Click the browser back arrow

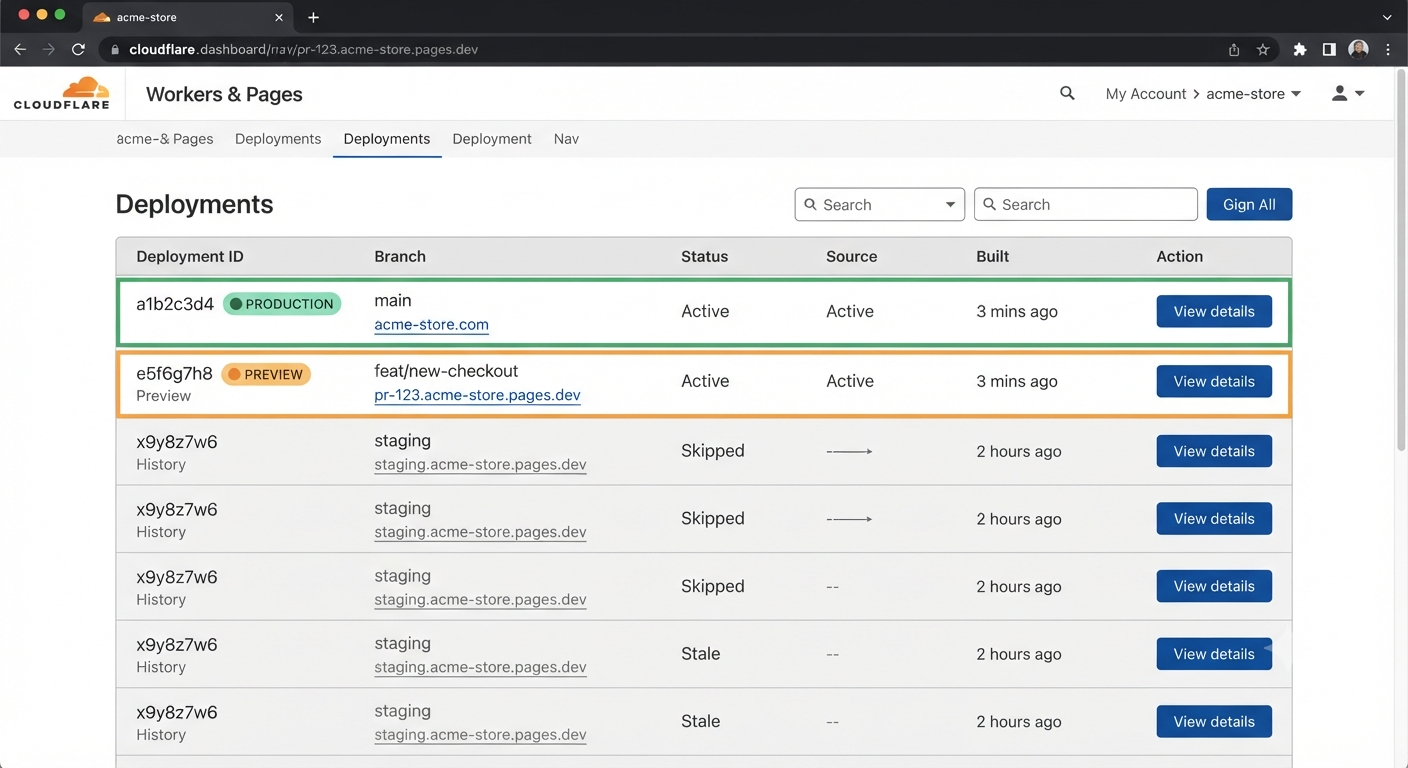20,49
